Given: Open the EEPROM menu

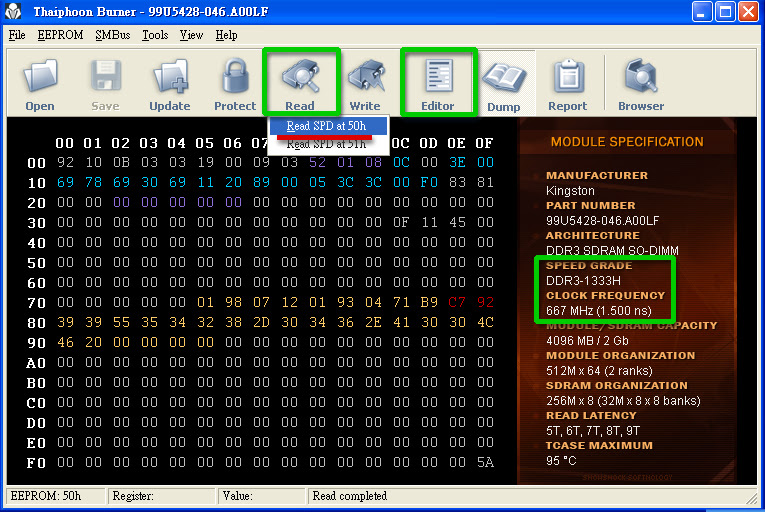Looking at the screenshot, I should (60, 35).
